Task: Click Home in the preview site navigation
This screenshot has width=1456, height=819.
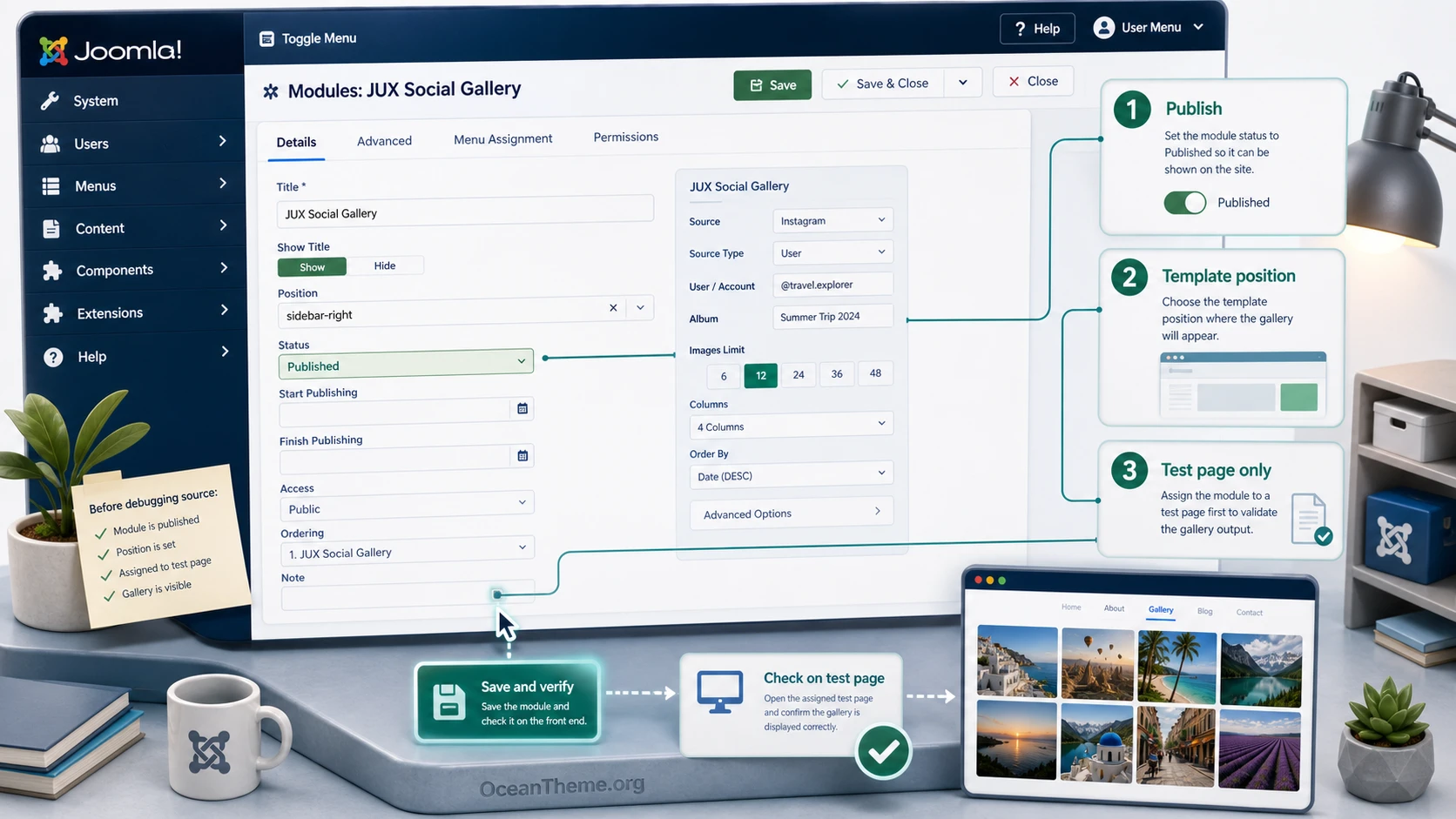Action: tap(1071, 608)
